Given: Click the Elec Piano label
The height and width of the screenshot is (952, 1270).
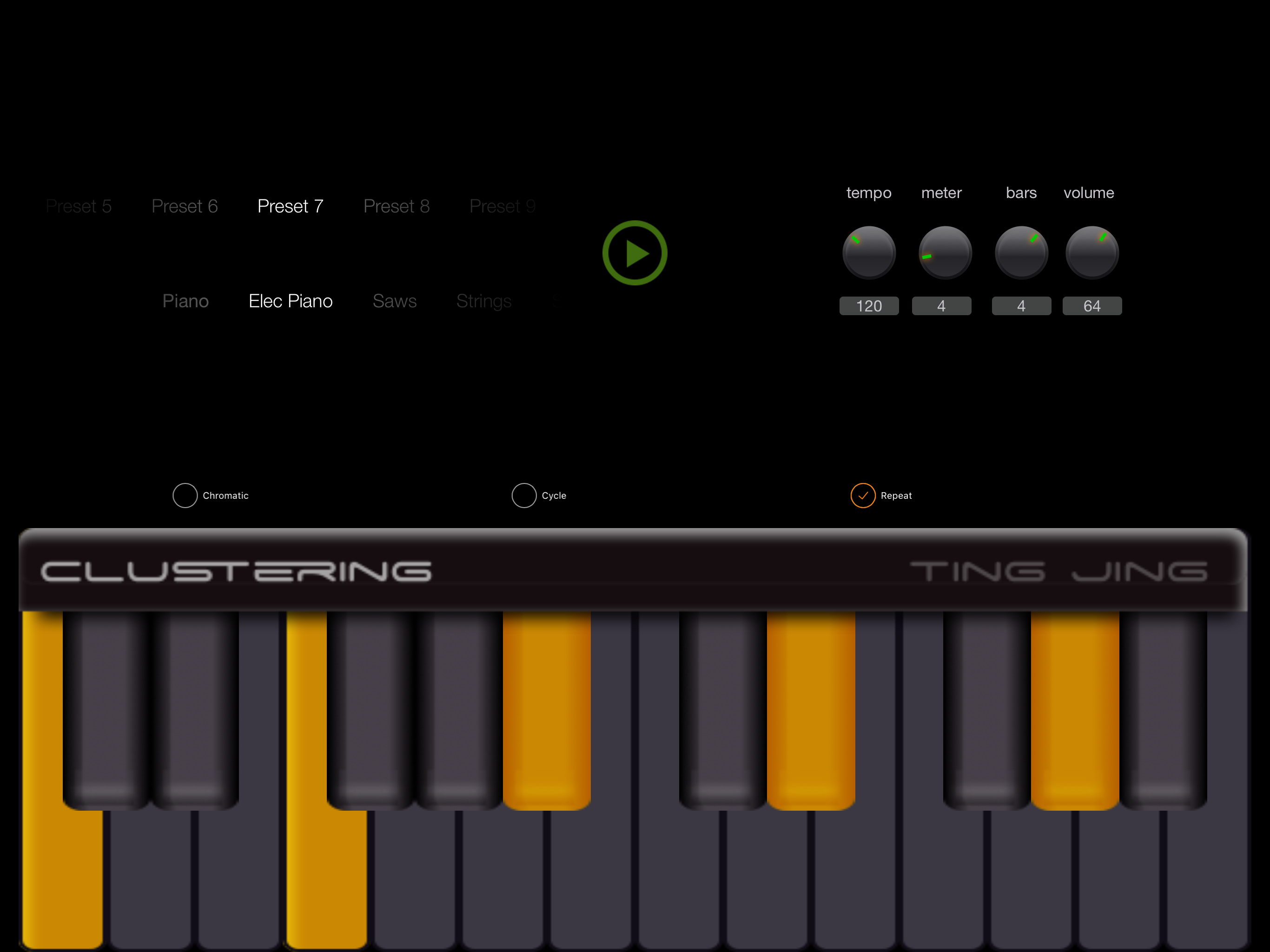Looking at the screenshot, I should point(291,301).
